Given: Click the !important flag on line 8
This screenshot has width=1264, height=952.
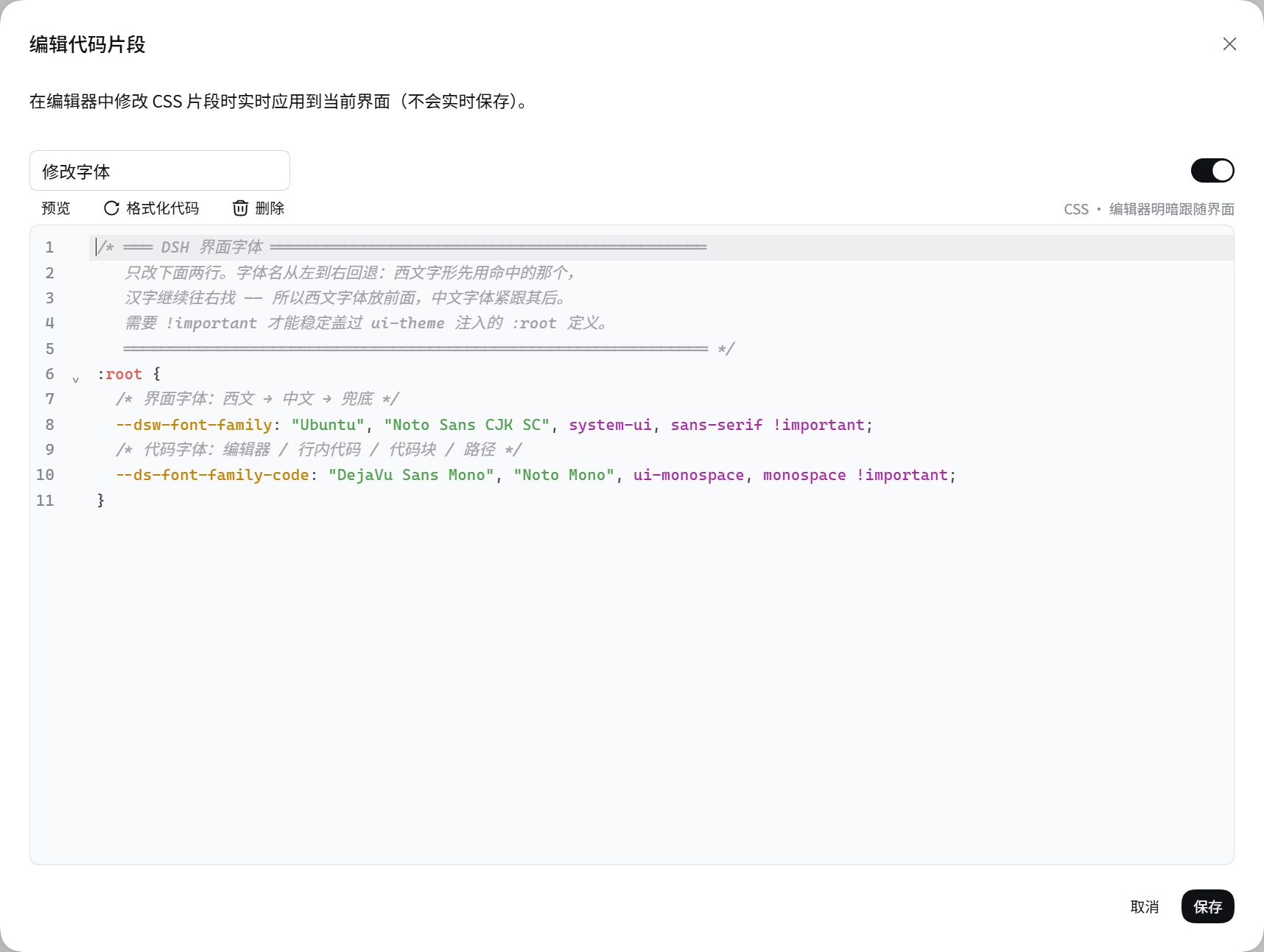Looking at the screenshot, I should pos(818,425).
